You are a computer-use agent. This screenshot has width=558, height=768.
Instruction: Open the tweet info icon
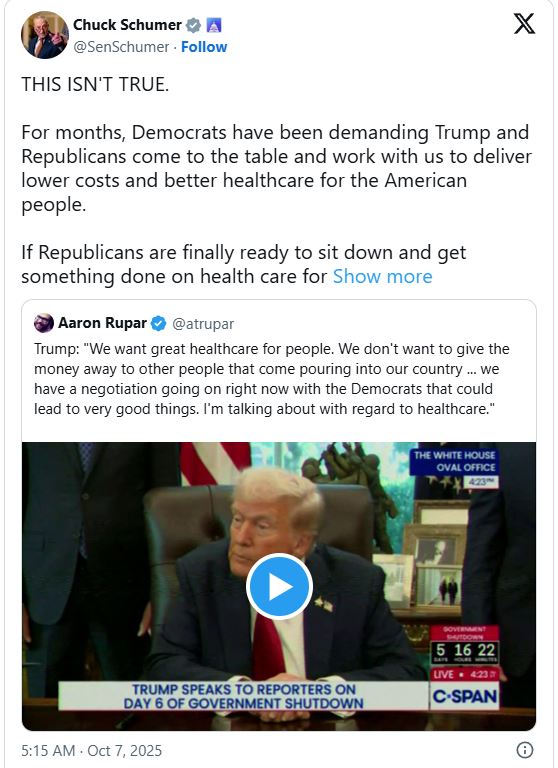[x=525, y=750]
